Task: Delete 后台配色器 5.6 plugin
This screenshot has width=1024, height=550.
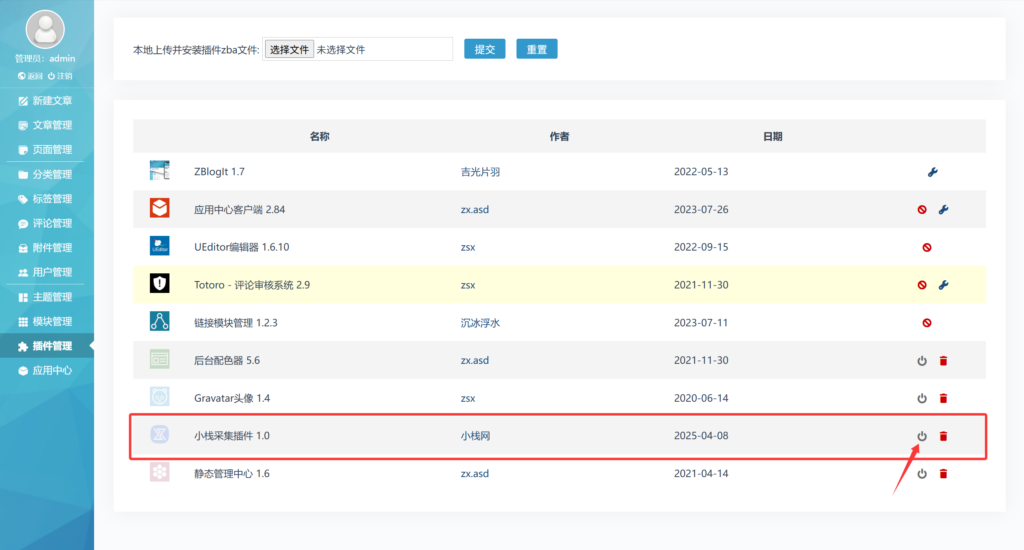Action: click(943, 361)
